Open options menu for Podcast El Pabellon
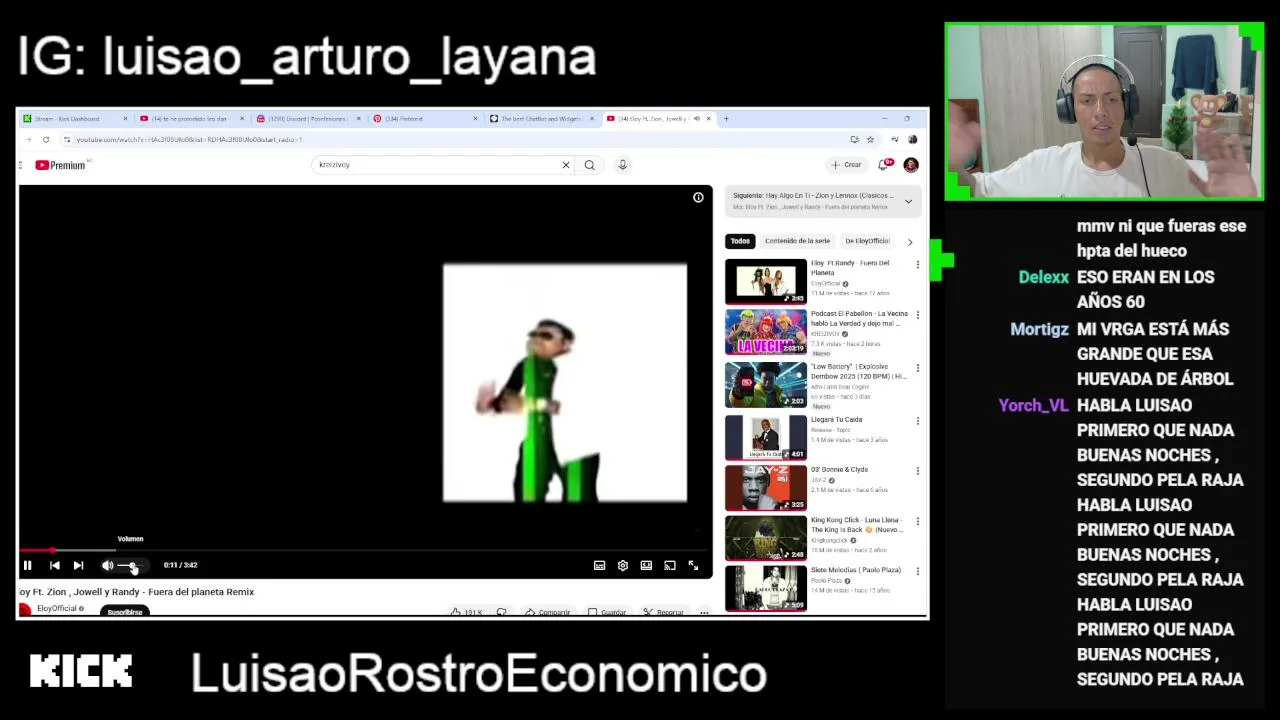 pyautogui.click(x=917, y=316)
